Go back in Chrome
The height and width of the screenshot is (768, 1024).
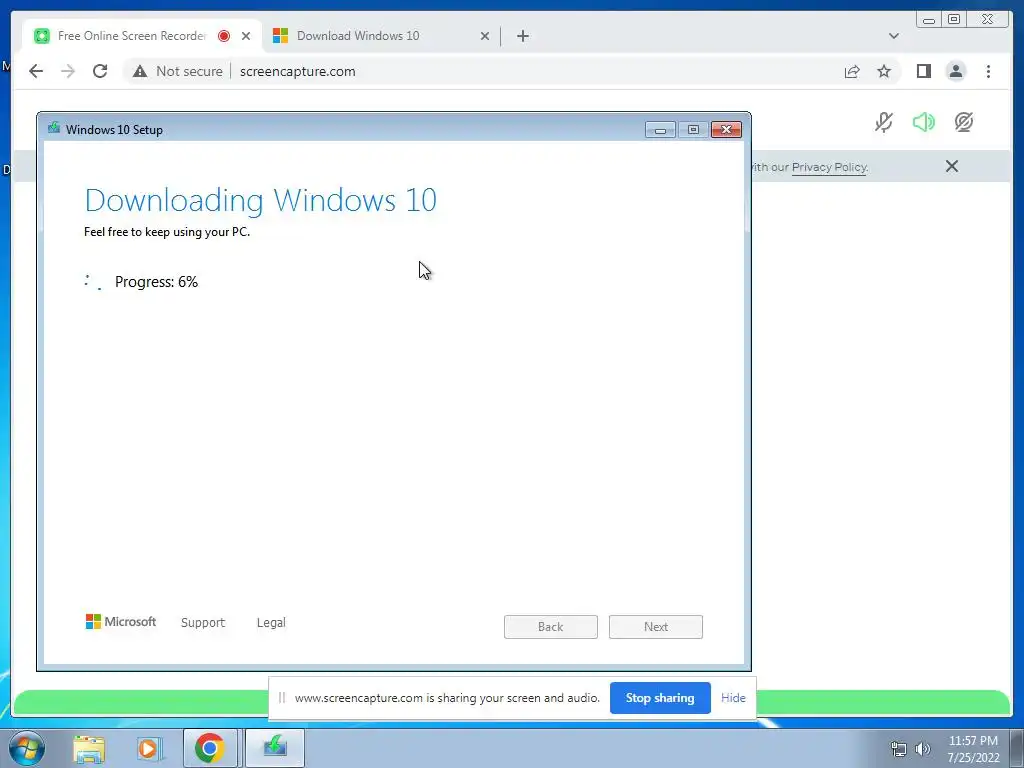(36, 71)
